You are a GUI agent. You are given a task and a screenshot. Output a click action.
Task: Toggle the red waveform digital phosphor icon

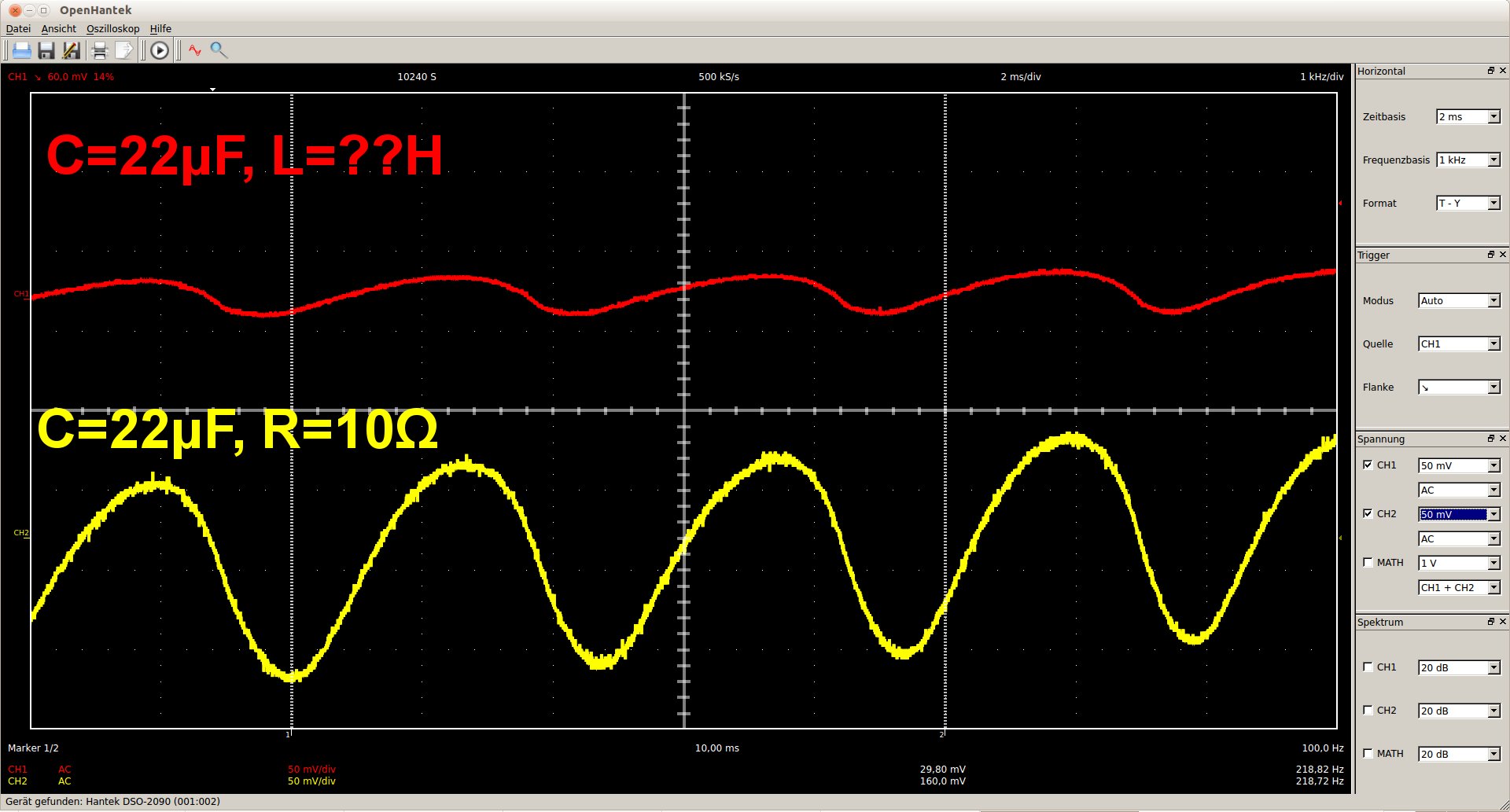(195, 50)
